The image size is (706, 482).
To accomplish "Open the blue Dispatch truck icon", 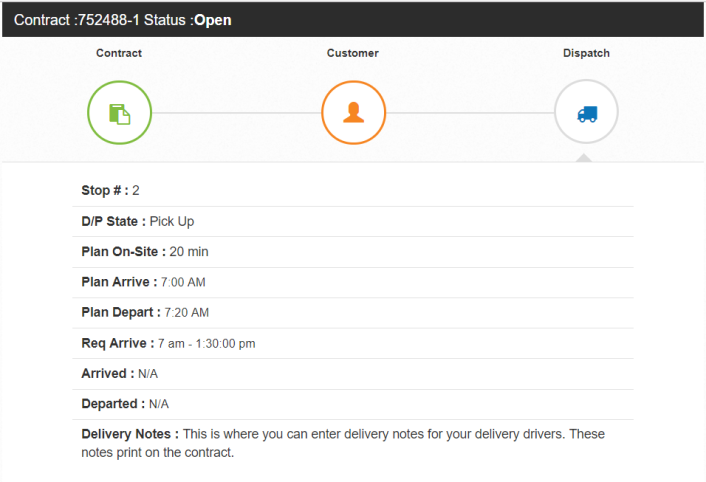I will point(586,112).
